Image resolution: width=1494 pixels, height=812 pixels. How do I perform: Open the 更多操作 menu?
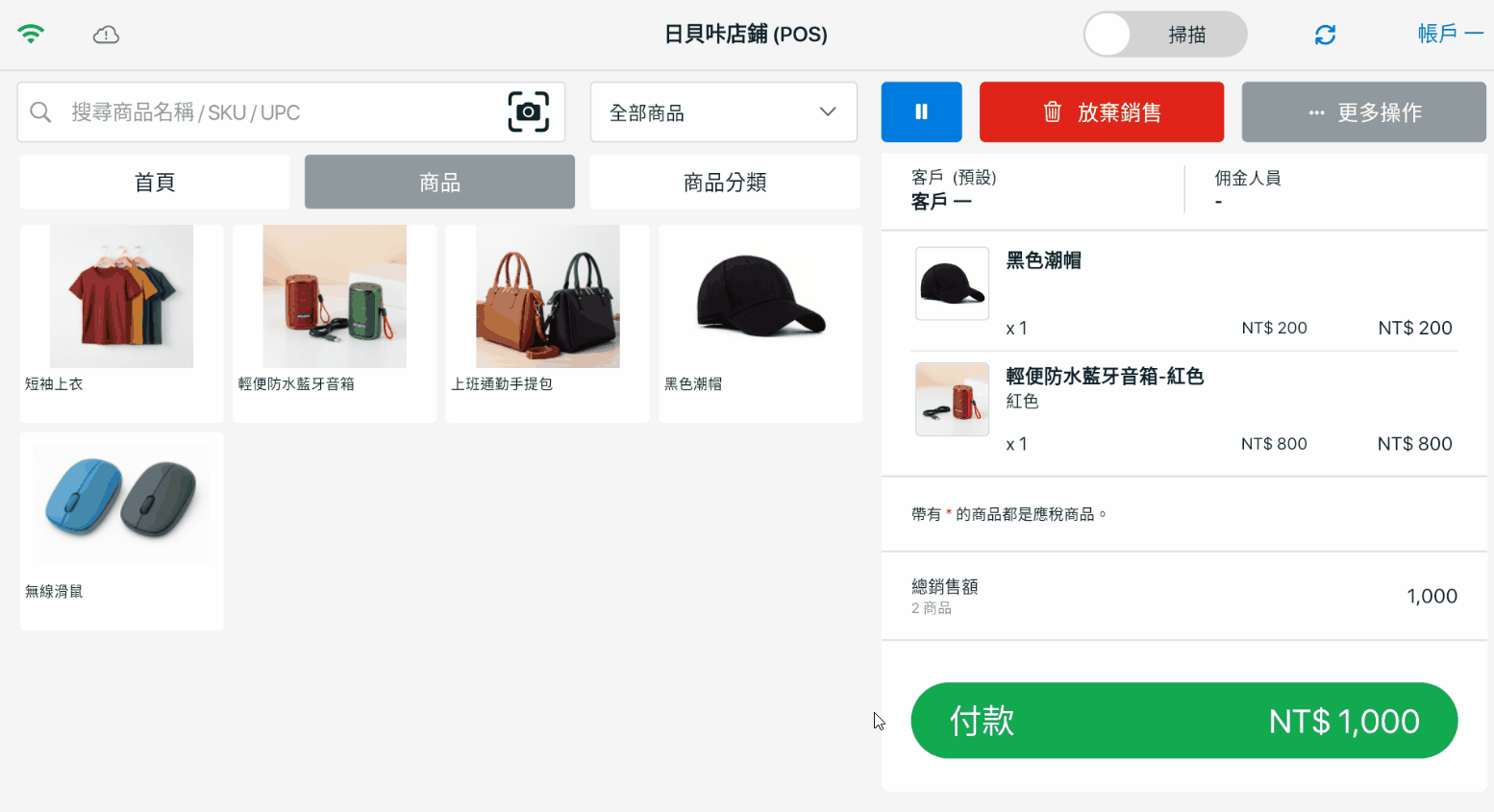[1363, 112]
